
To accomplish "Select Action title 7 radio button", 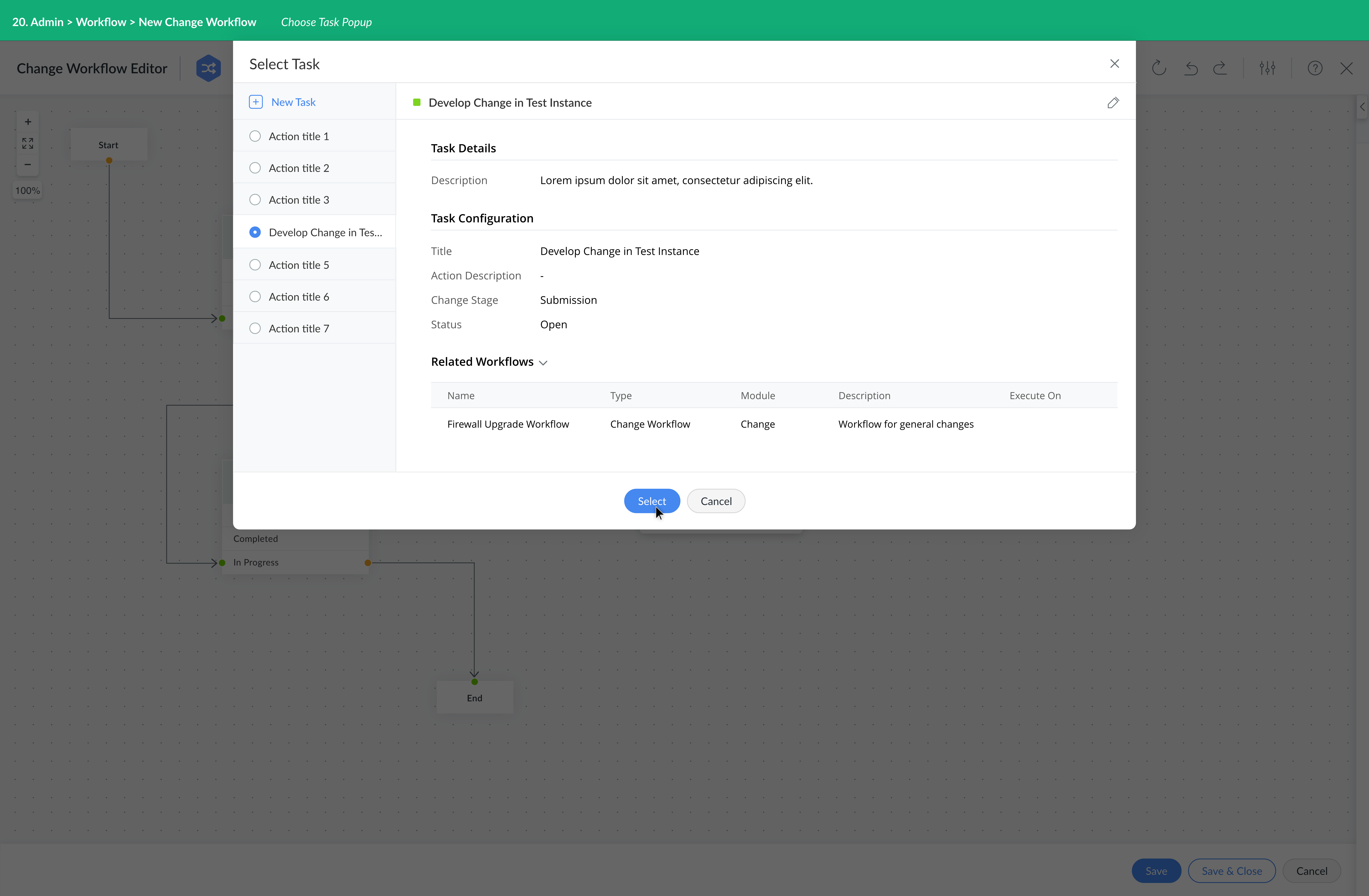I will [x=255, y=328].
